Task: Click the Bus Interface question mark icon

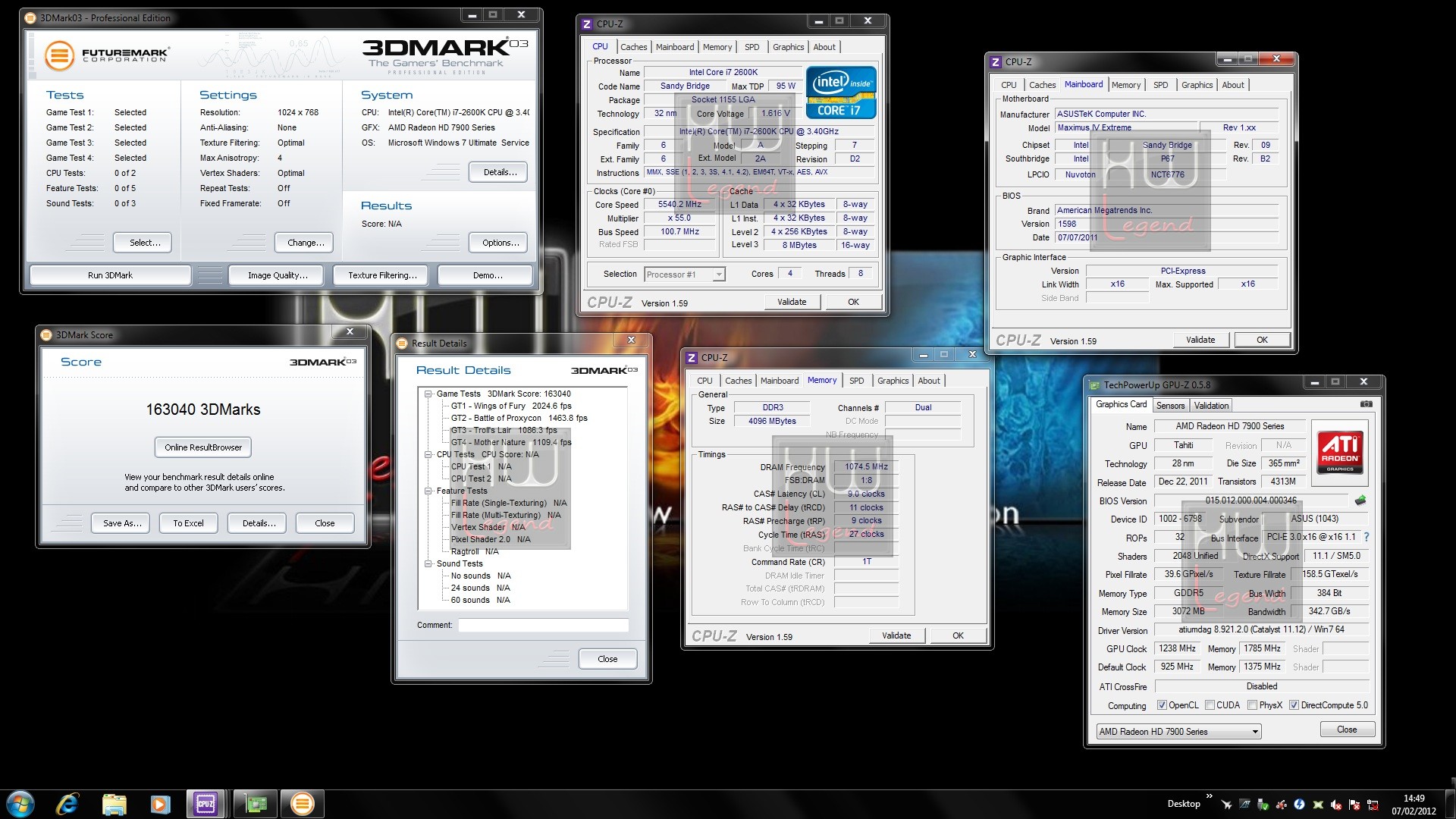Action: (1367, 537)
